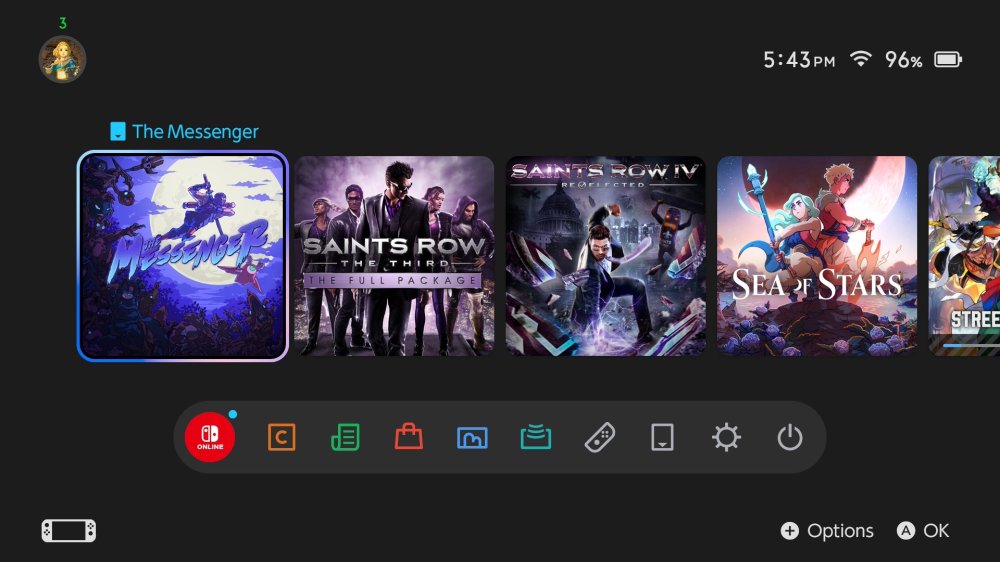Open System Settings gear icon
The width and height of the screenshot is (1000, 562).
(726, 438)
